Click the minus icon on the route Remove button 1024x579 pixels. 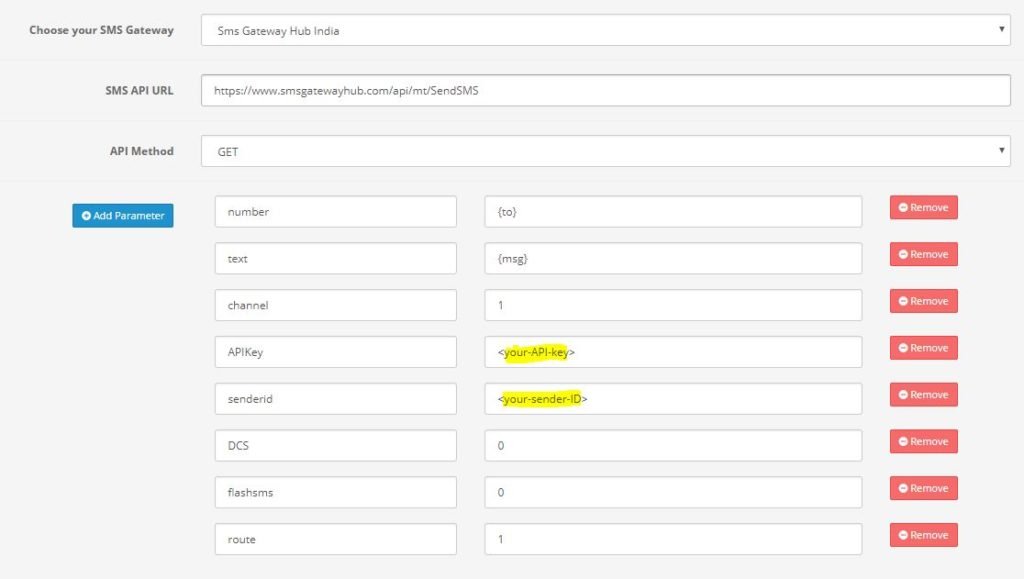[x=905, y=535]
